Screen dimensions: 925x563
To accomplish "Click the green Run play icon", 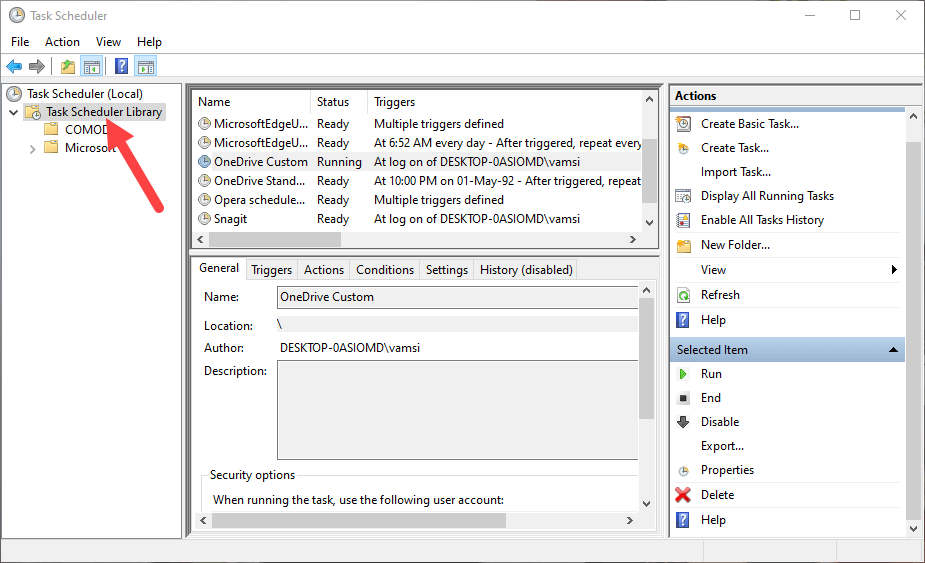I will 683,374.
